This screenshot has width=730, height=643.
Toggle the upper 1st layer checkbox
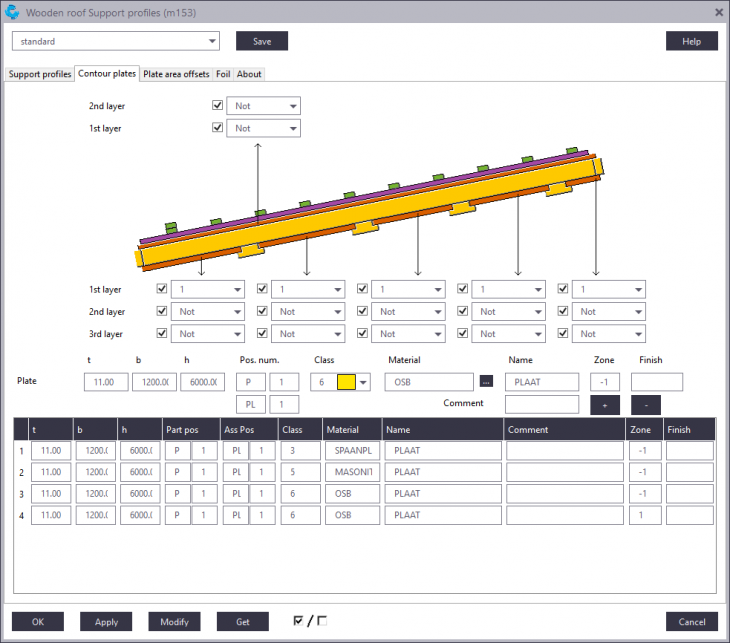(x=217, y=128)
